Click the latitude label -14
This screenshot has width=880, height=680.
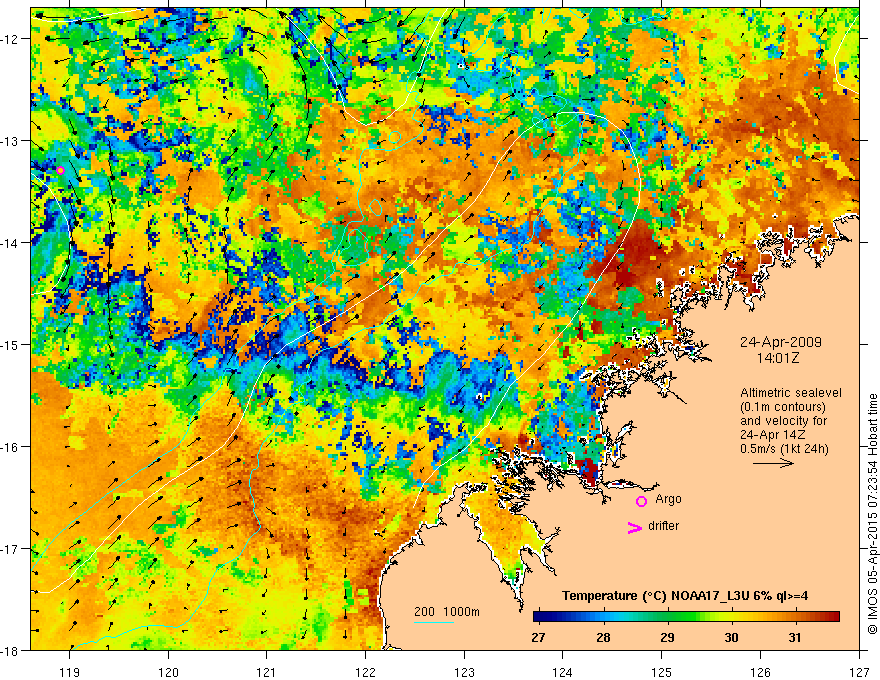pyautogui.click(x=11, y=243)
